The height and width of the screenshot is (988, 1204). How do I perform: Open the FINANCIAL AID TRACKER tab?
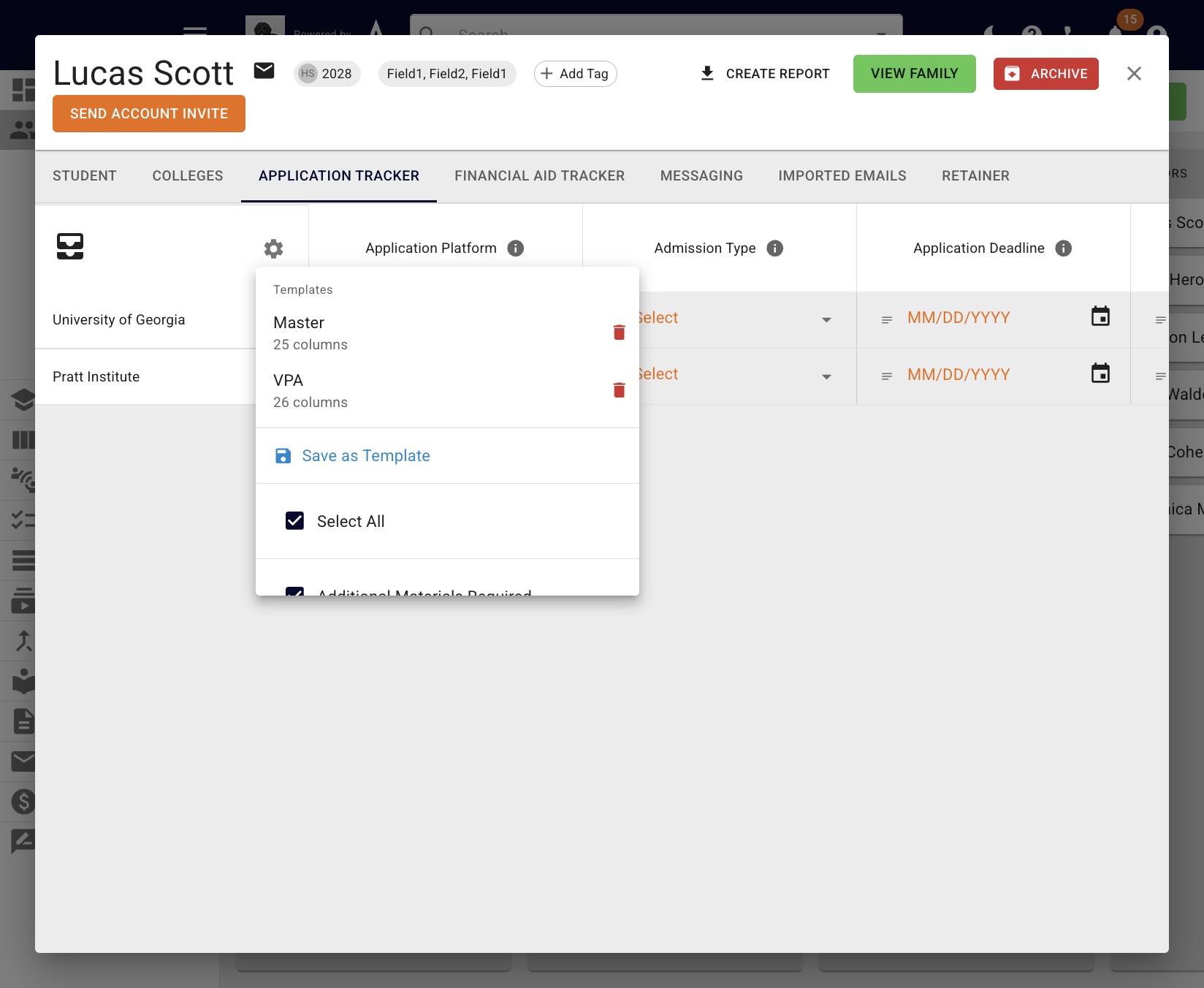540,176
